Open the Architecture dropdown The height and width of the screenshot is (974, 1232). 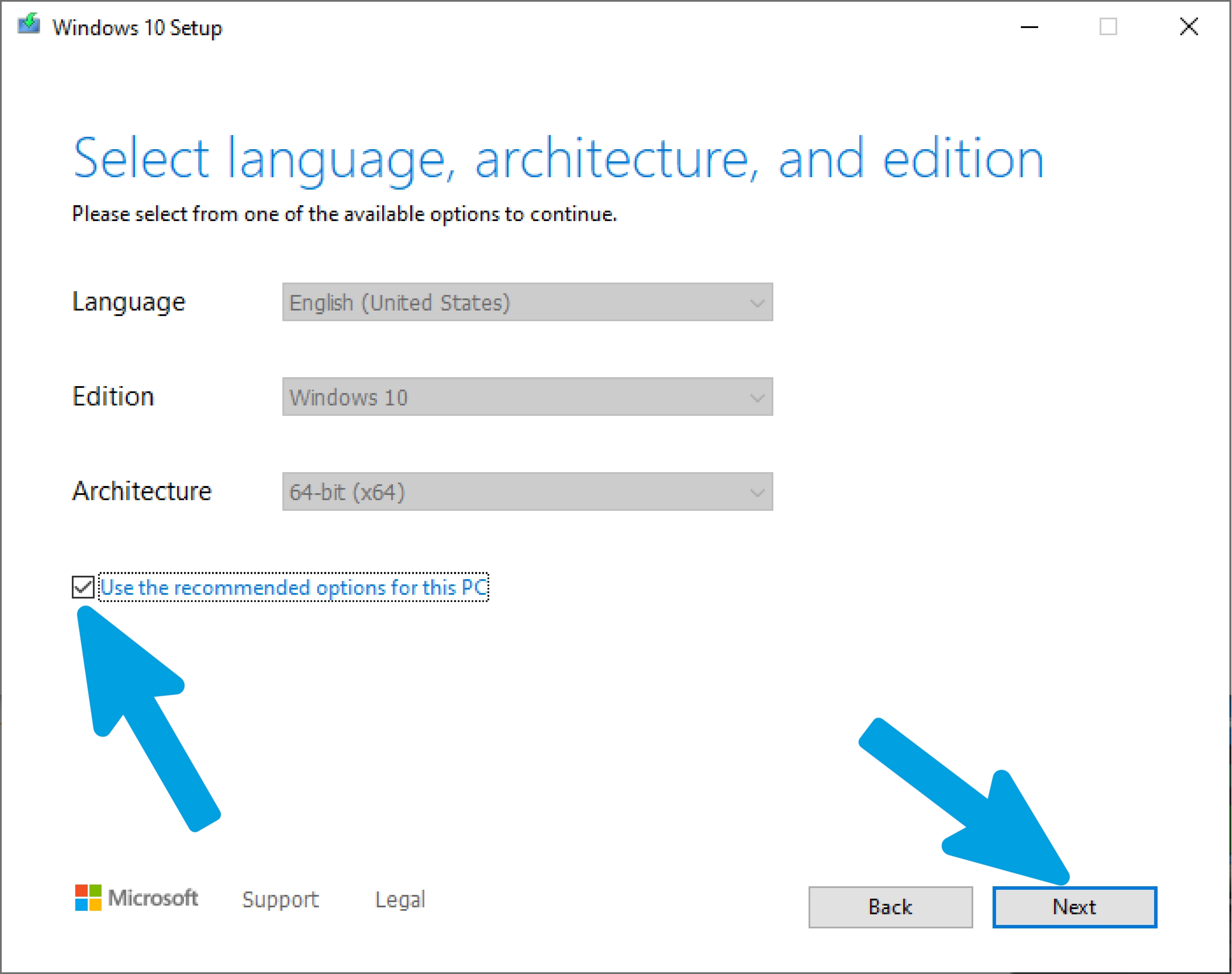(x=528, y=491)
